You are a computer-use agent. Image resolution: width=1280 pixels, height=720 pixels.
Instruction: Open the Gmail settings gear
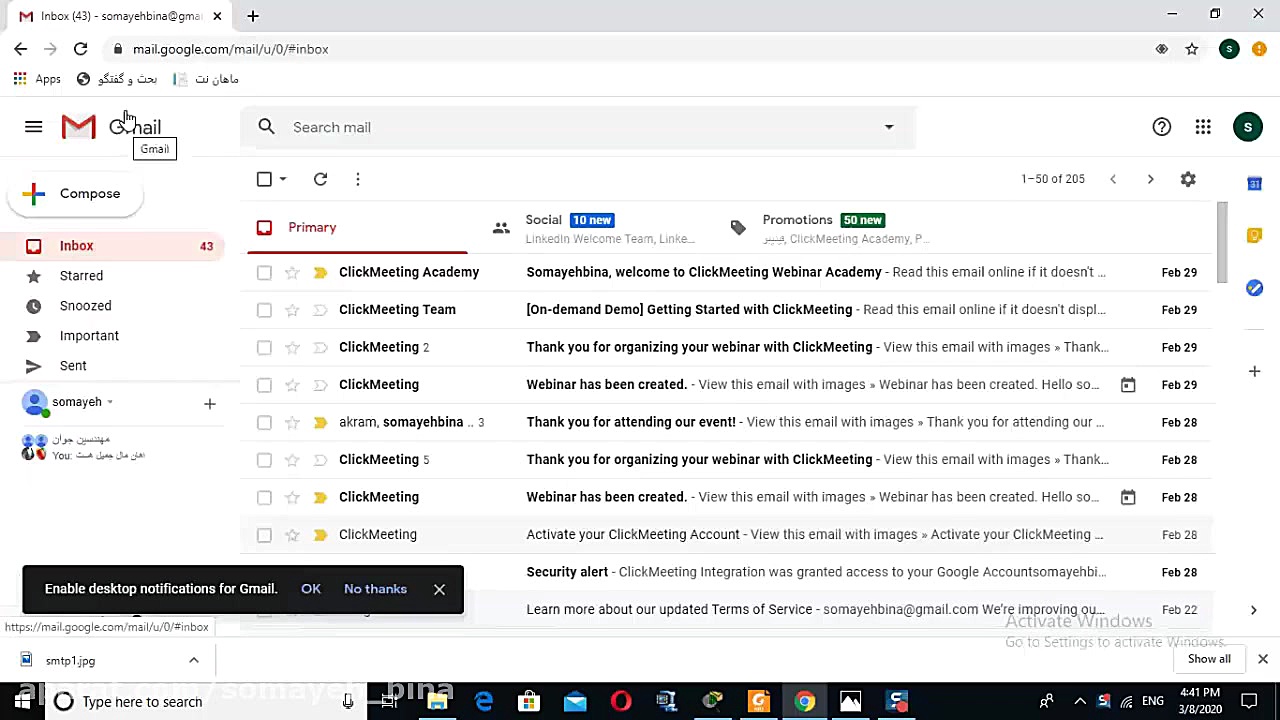[1188, 179]
